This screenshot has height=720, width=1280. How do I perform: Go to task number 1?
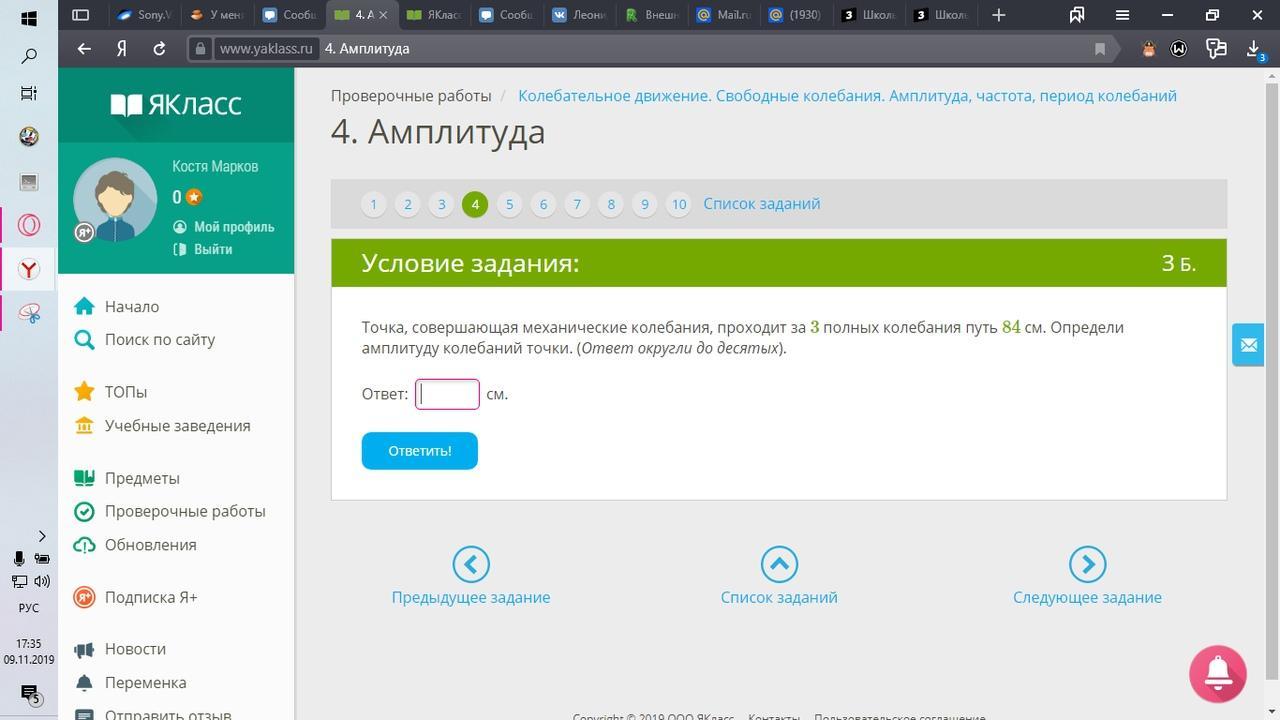pos(373,204)
